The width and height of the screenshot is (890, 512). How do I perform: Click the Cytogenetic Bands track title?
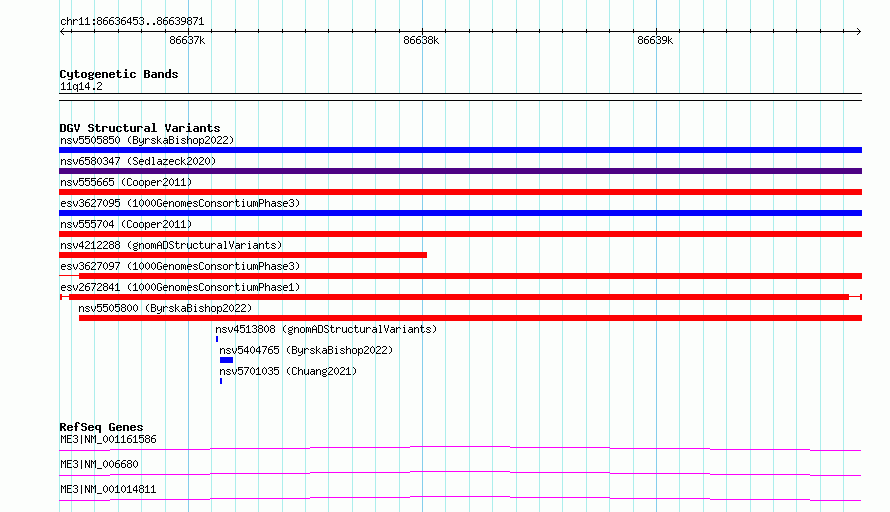pos(119,74)
